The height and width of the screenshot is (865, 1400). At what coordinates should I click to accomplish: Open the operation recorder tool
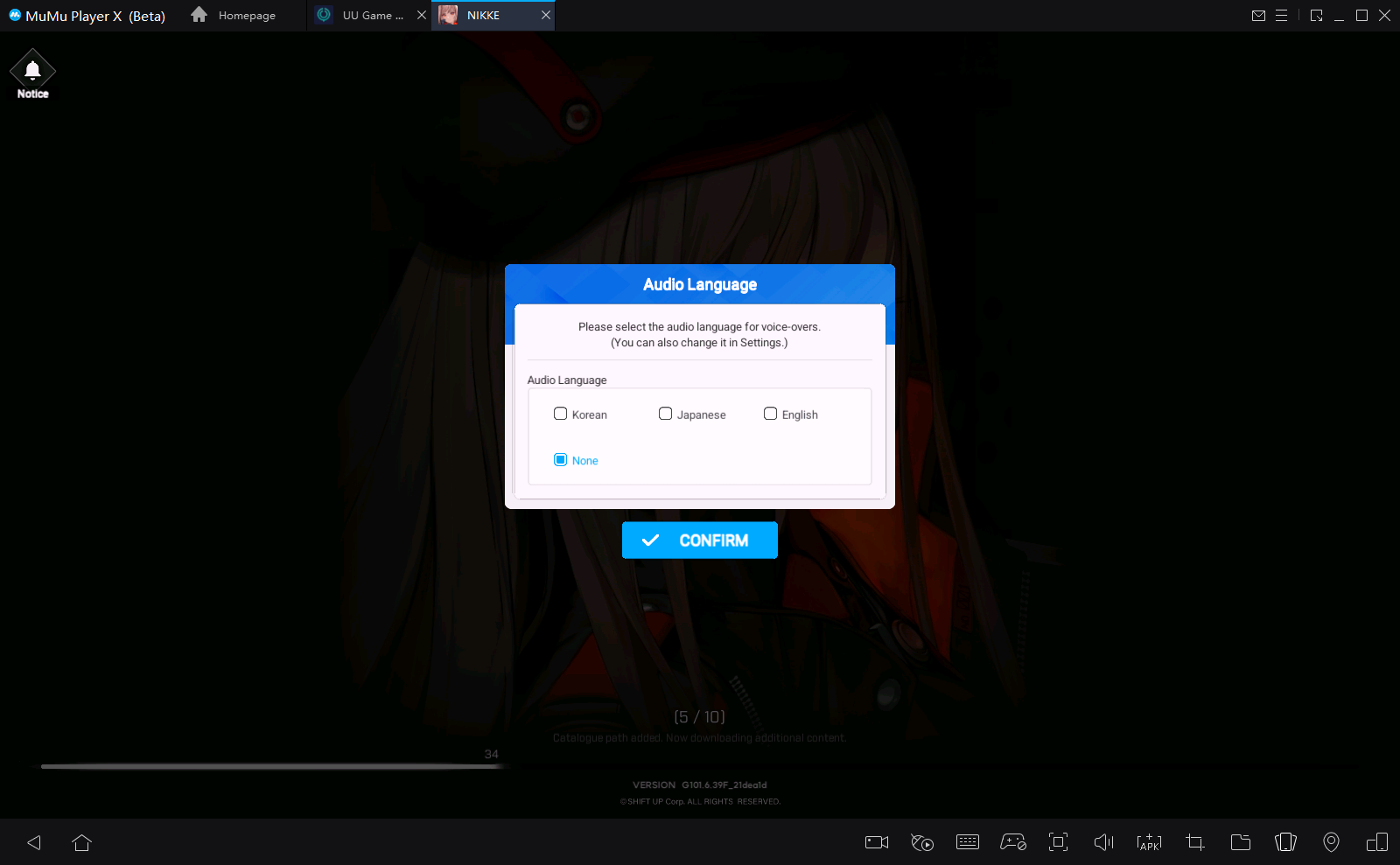[921, 842]
